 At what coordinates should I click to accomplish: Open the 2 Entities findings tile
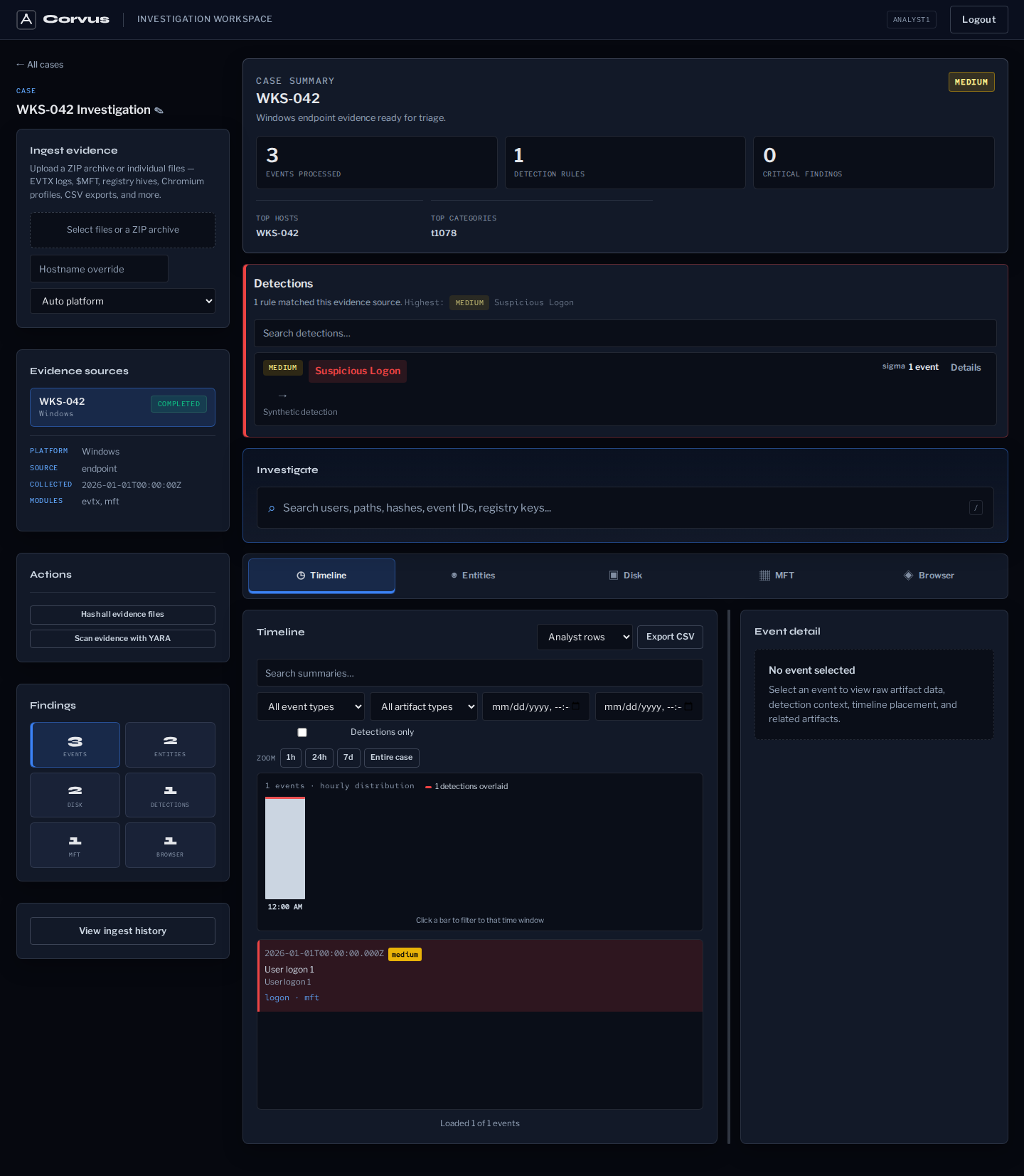pos(170,745)
